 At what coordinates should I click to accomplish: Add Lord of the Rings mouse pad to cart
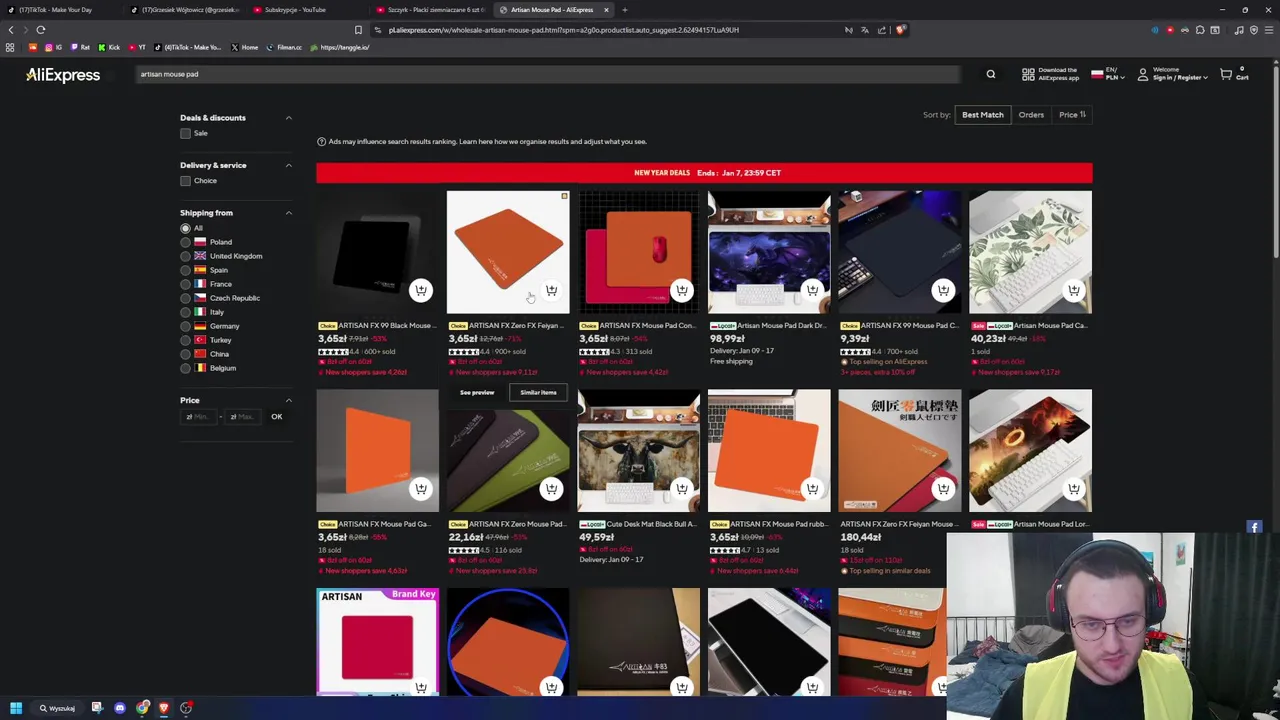point(1073,489)
